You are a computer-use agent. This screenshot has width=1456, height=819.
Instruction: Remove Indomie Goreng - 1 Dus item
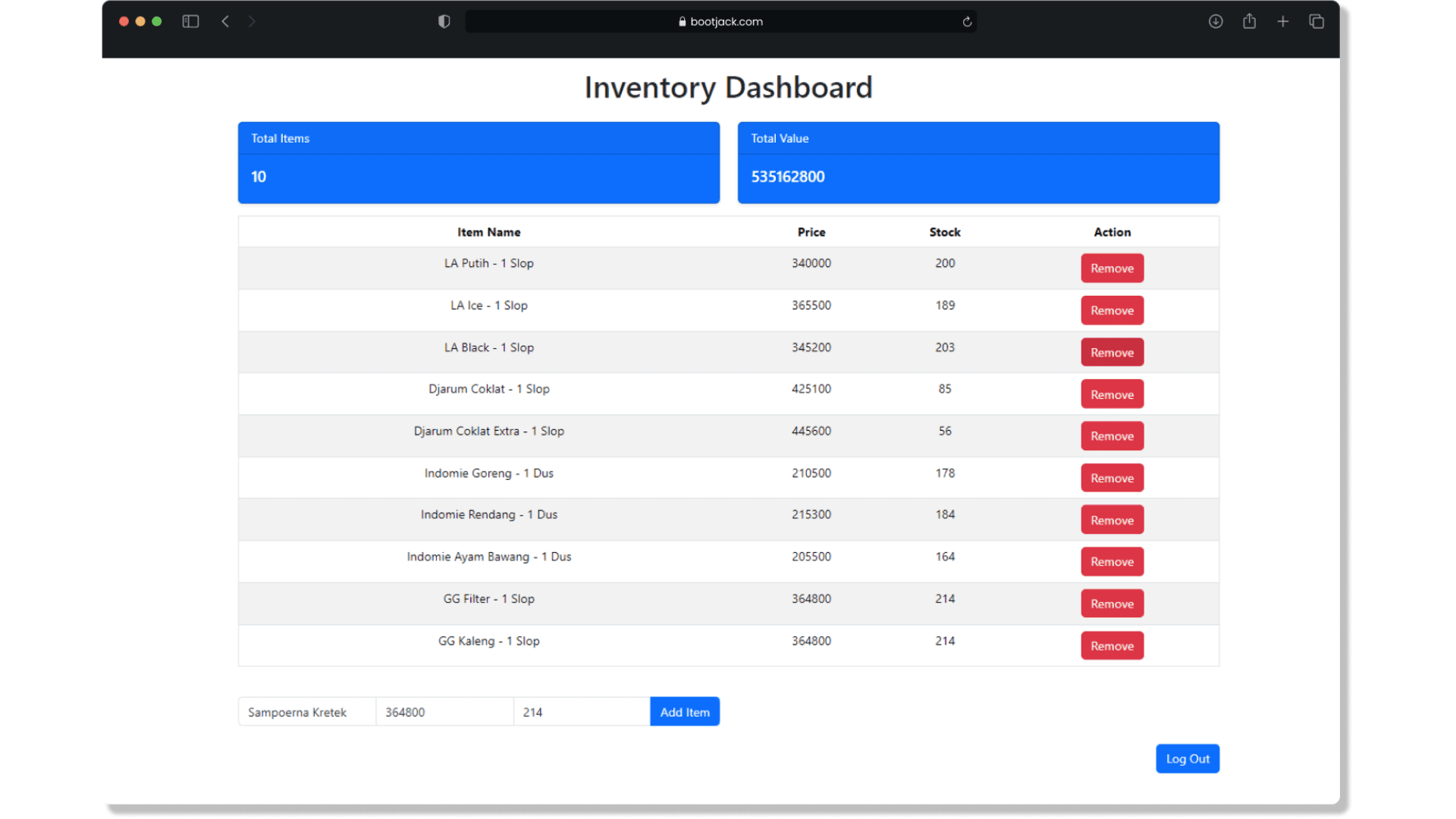click(x=1112, y=479)
